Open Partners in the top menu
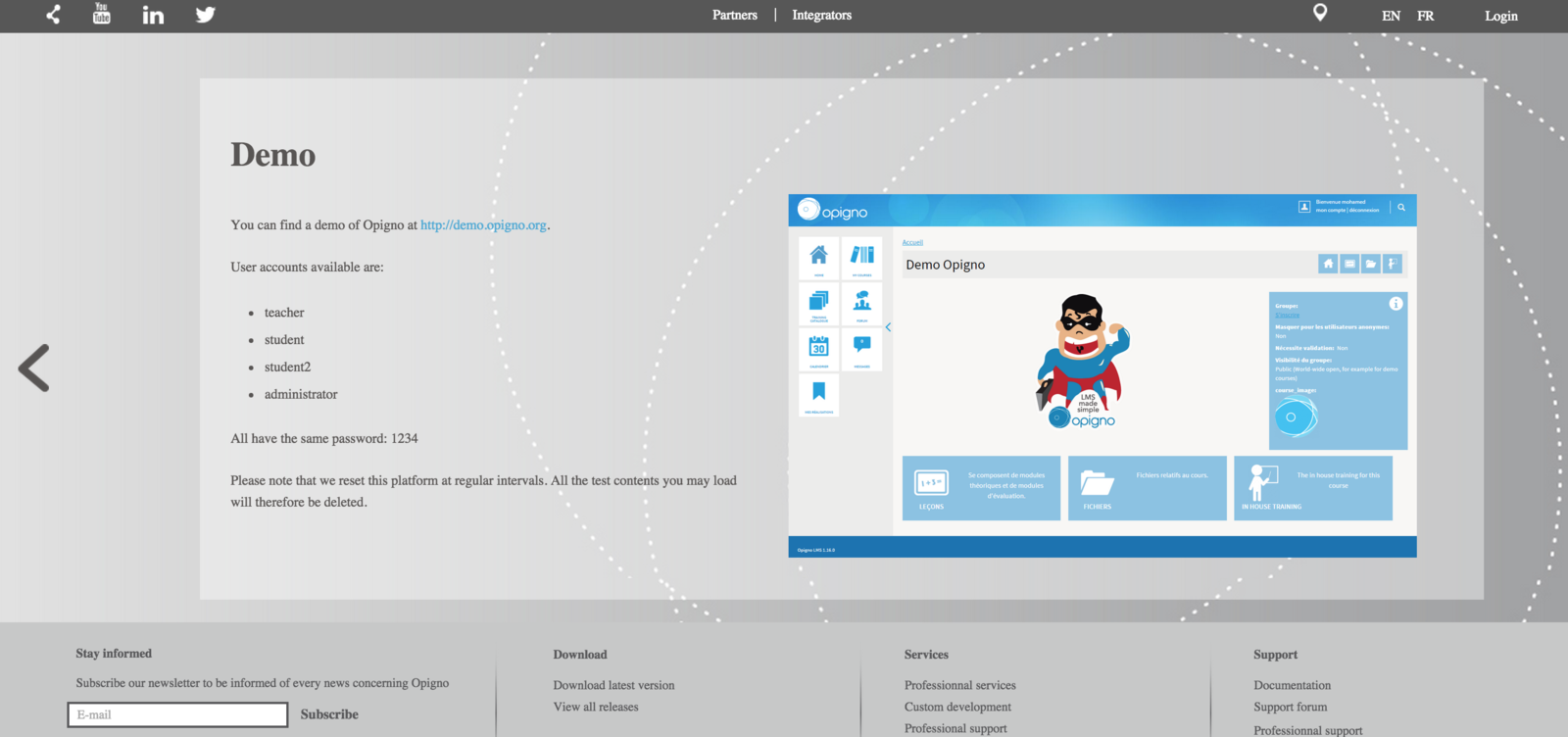This screenshot has width=1568, height=737. (x=735, y=15)
